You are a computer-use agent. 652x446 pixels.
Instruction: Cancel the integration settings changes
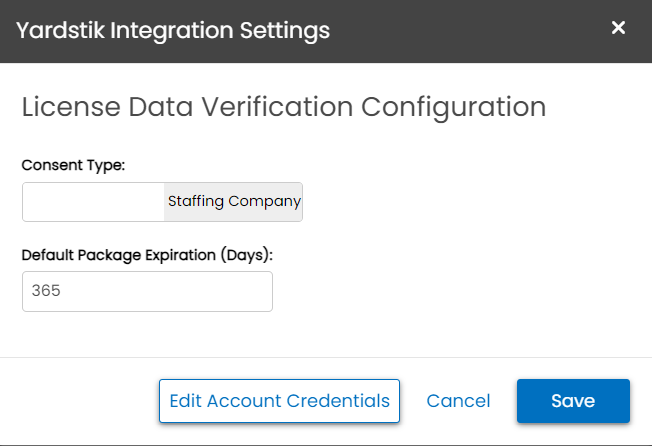(x=458, y=401)
